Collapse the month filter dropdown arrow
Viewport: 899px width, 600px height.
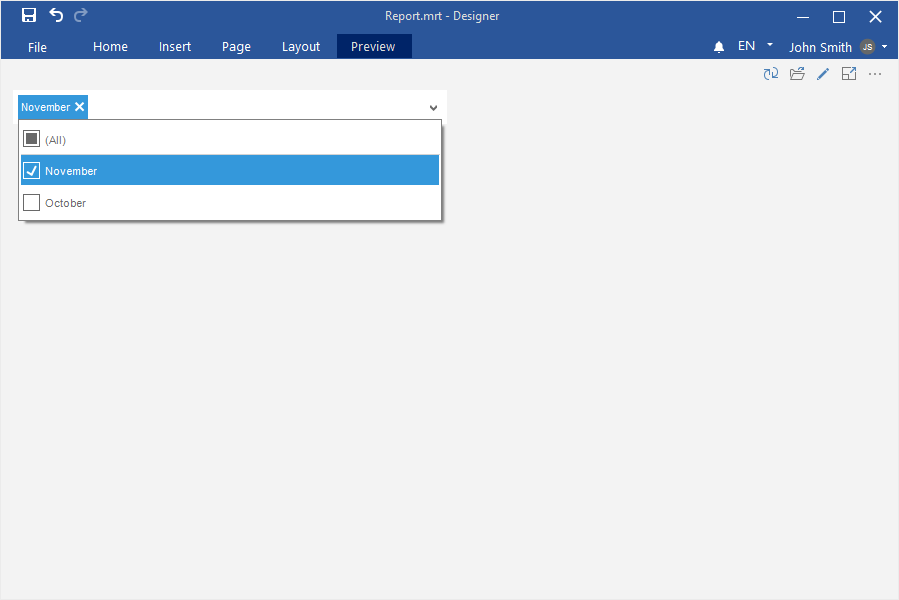433,108
